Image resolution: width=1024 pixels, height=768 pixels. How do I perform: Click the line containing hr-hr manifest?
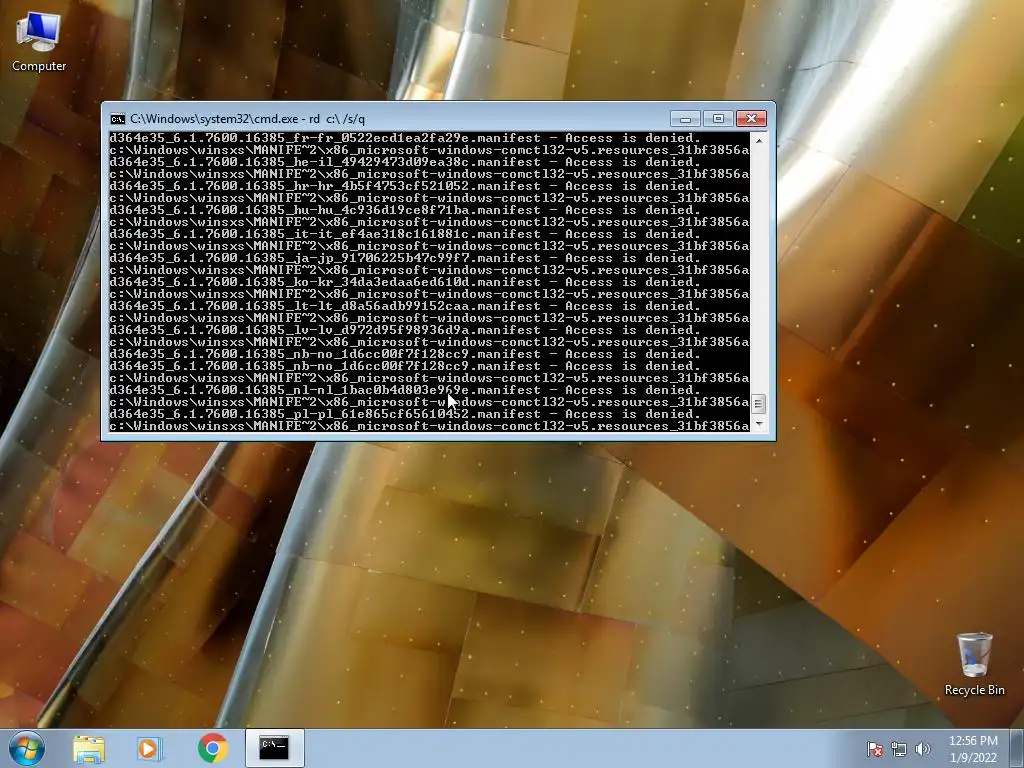(x=405, y=186)
